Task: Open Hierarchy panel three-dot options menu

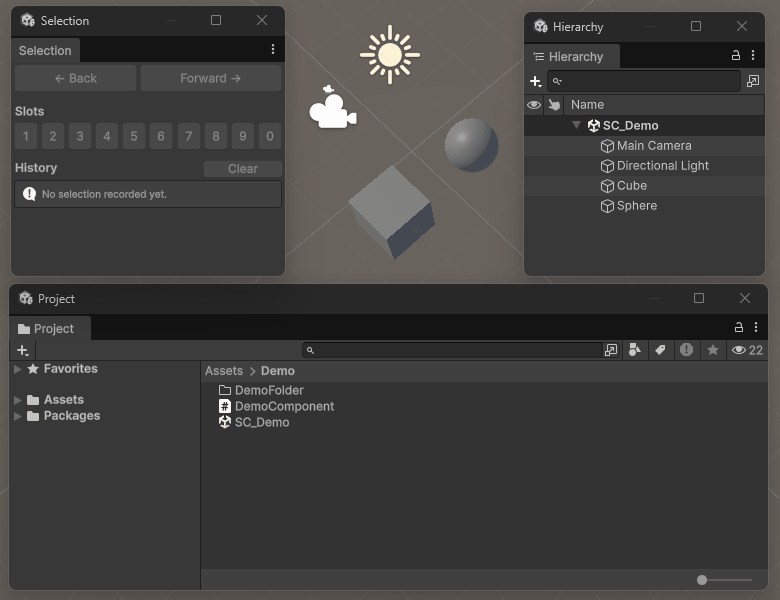Action: [x=753, y=55]
